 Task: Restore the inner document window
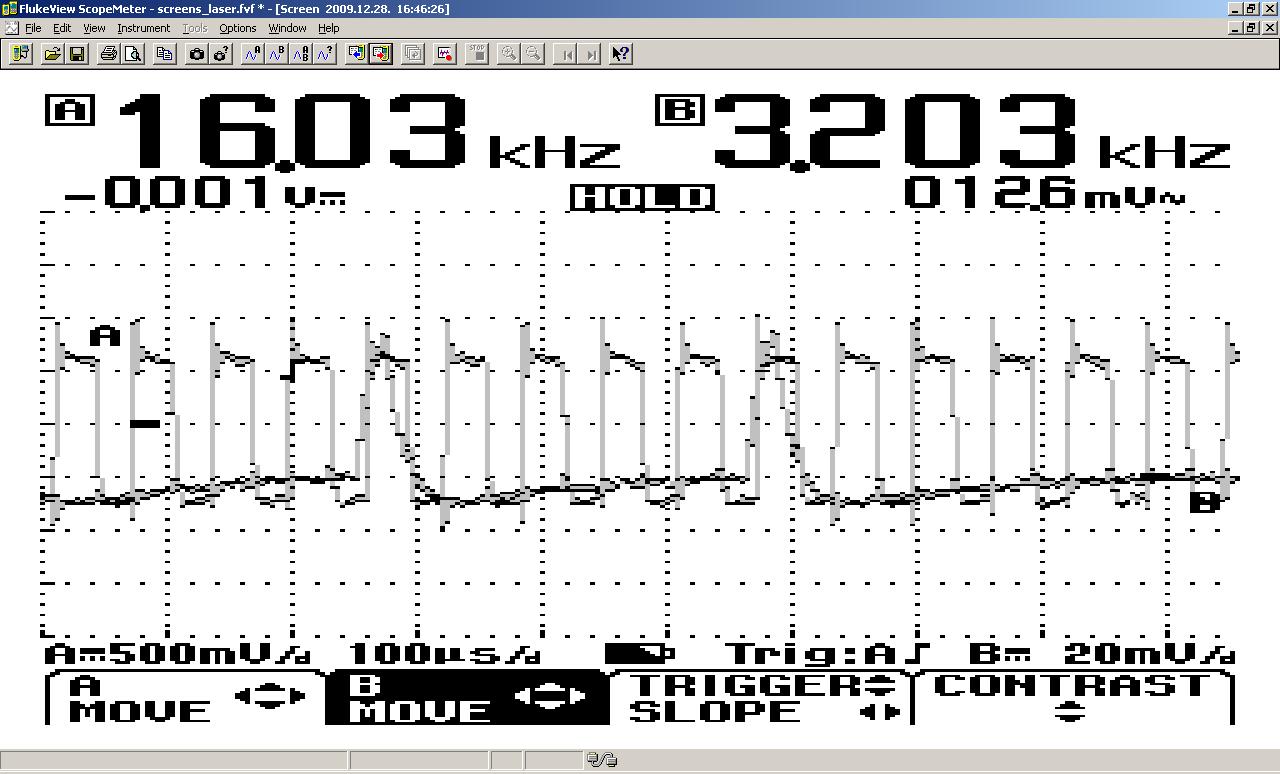click(x=1250, y=28)
